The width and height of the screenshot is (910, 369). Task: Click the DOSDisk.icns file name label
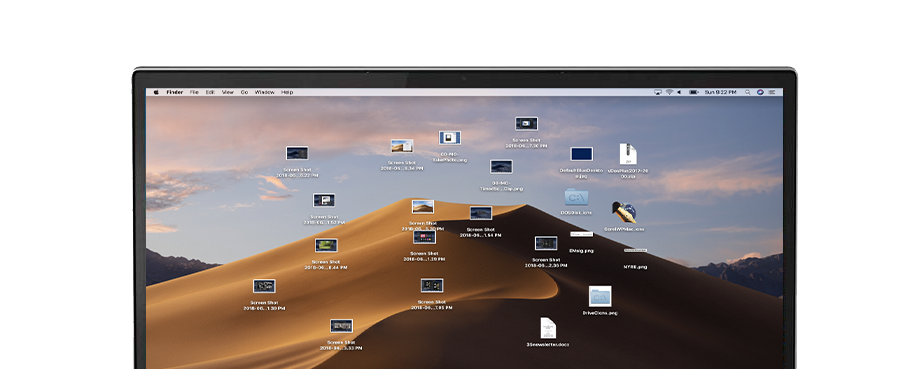pos(576,213)
